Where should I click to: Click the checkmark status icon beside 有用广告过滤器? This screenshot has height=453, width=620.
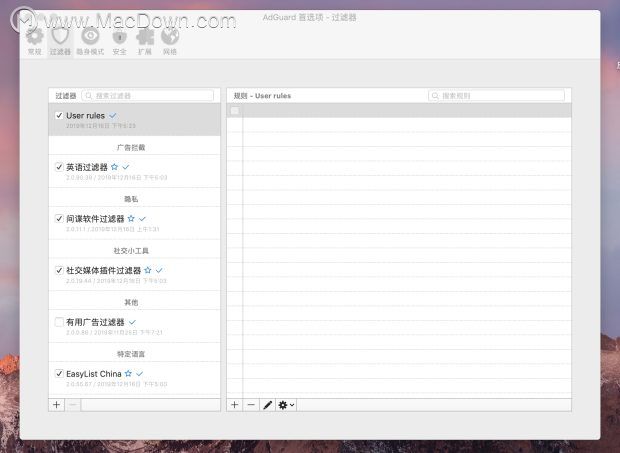tap(132, 322)
